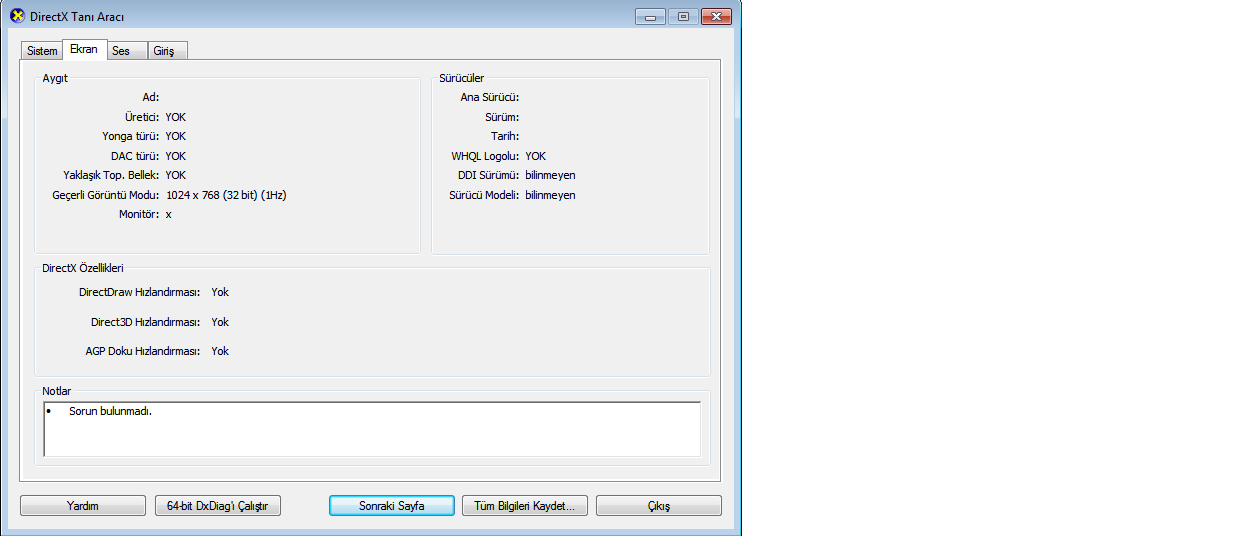Click the Geçerli Görüntü Modu label
The width and height of the screenshot is (1242, 556).
tap(106, 195)
